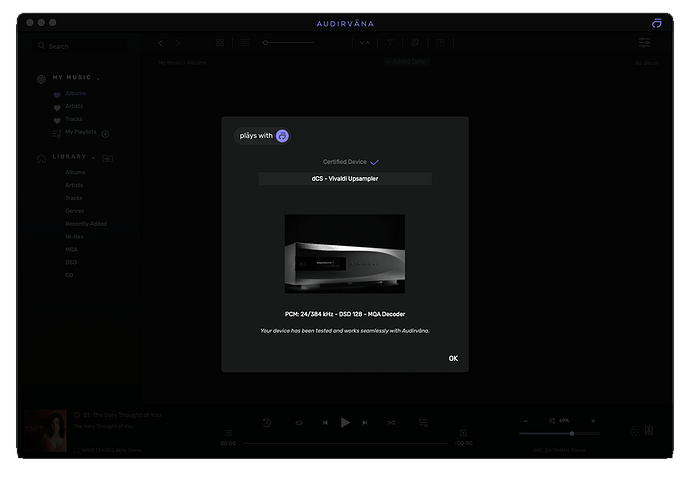
Task: Select Albums under Library
Action: [x=75, y=172]
